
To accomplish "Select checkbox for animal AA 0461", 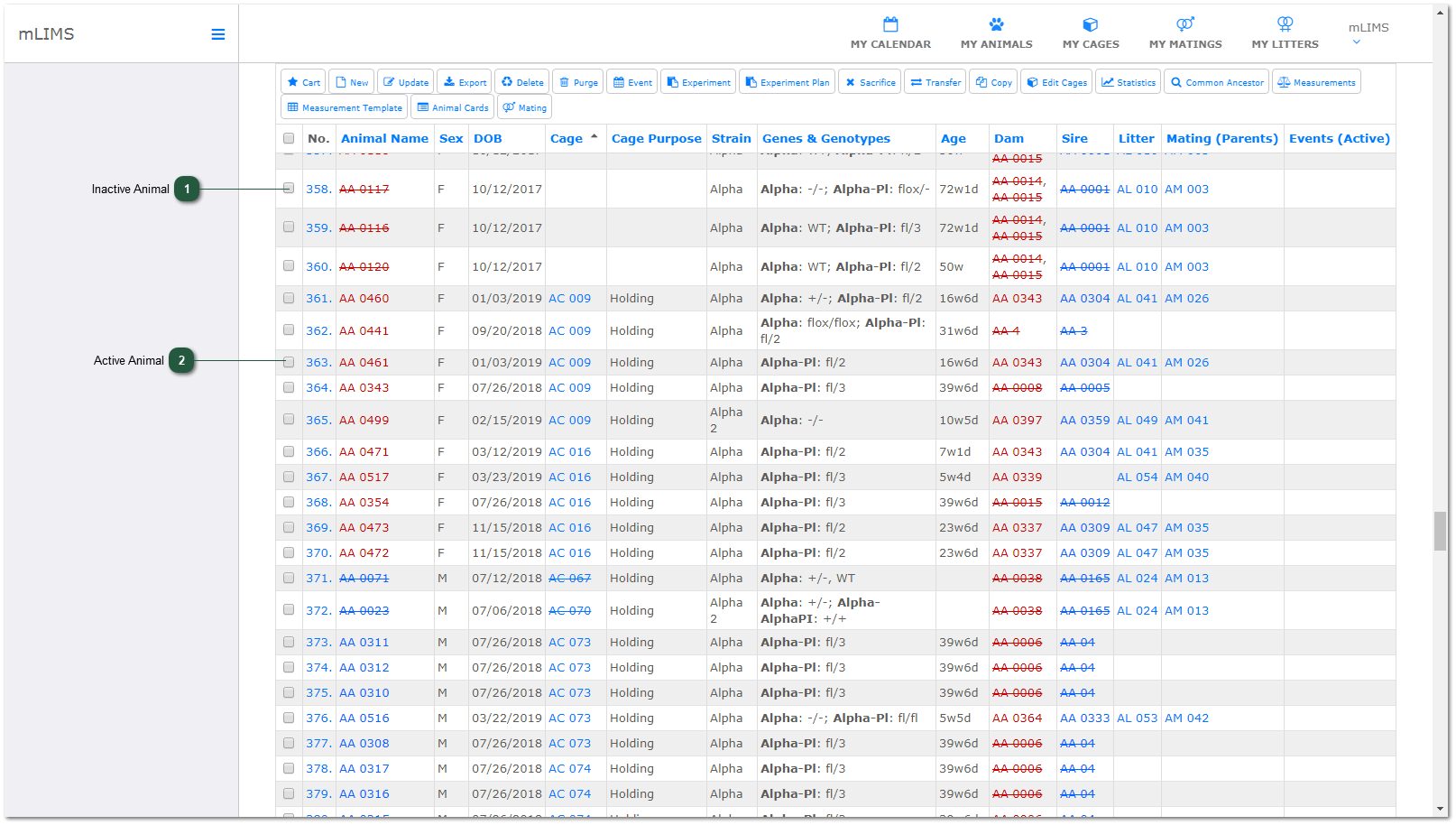I will [x=289, y=362].
